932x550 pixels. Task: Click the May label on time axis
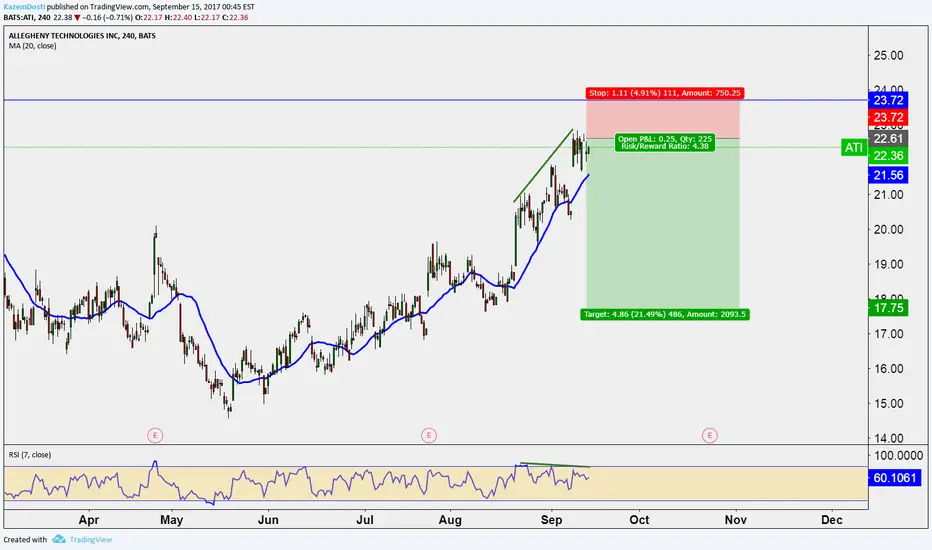(x=172, y=520)
